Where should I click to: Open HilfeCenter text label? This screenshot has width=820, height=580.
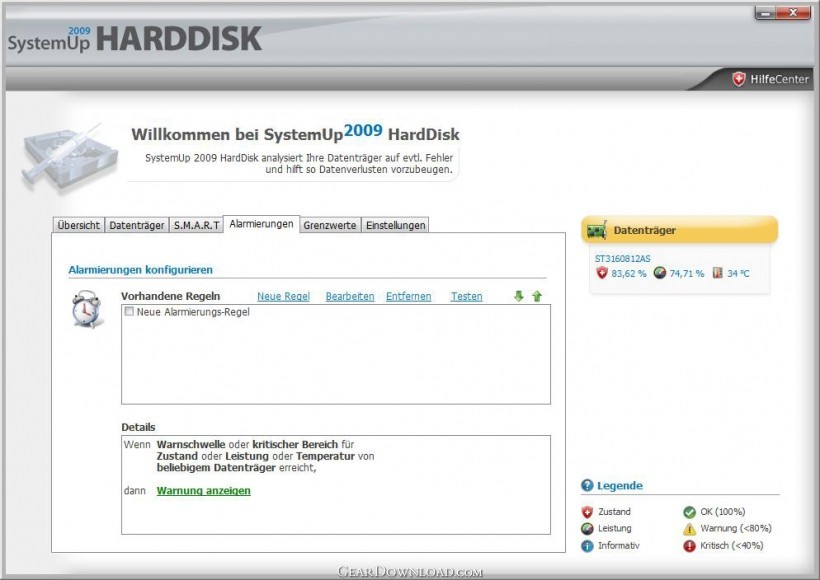(779, 79)
